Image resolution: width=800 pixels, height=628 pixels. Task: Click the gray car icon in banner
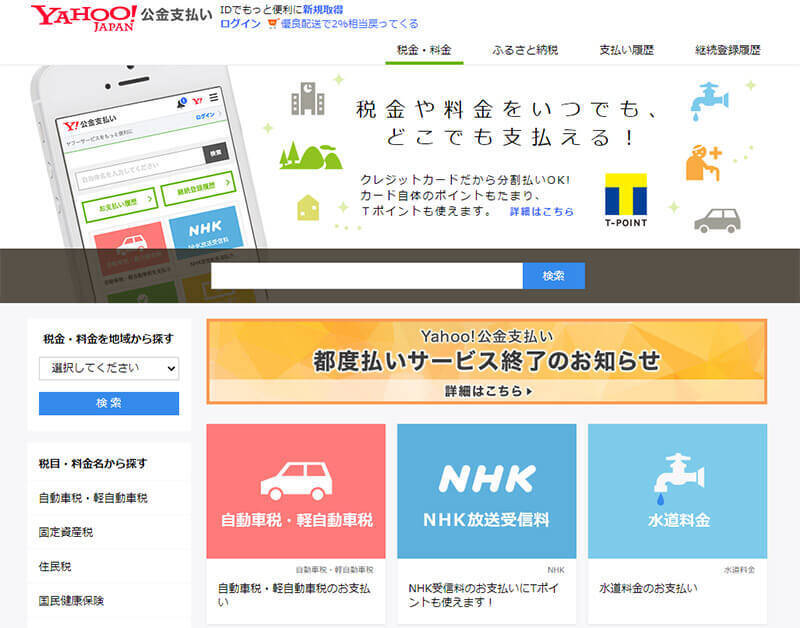[x=716, y=219]
